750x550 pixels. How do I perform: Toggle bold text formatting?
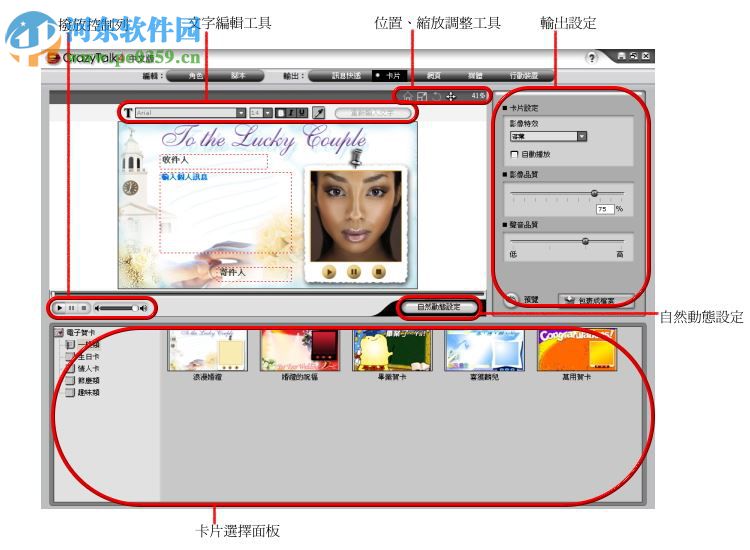click(281, 113)
